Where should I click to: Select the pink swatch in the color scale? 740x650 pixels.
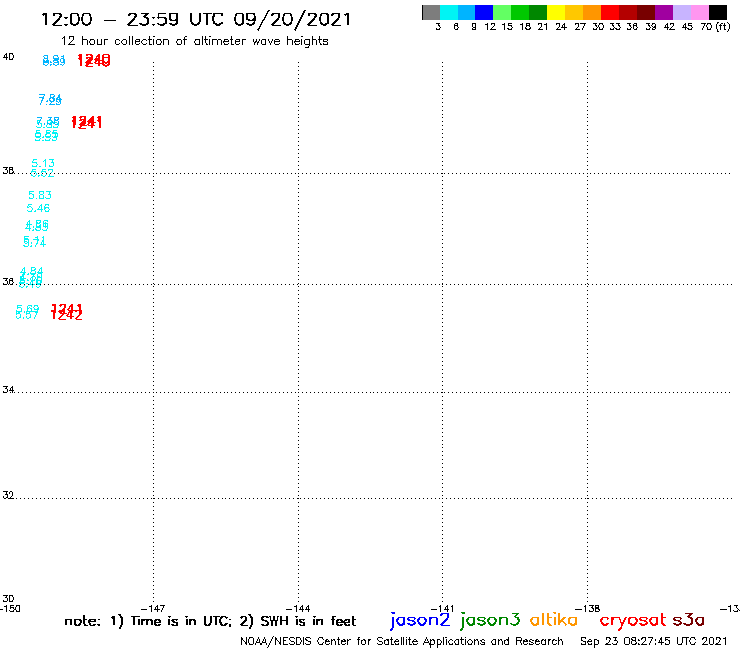pos(699,12)
